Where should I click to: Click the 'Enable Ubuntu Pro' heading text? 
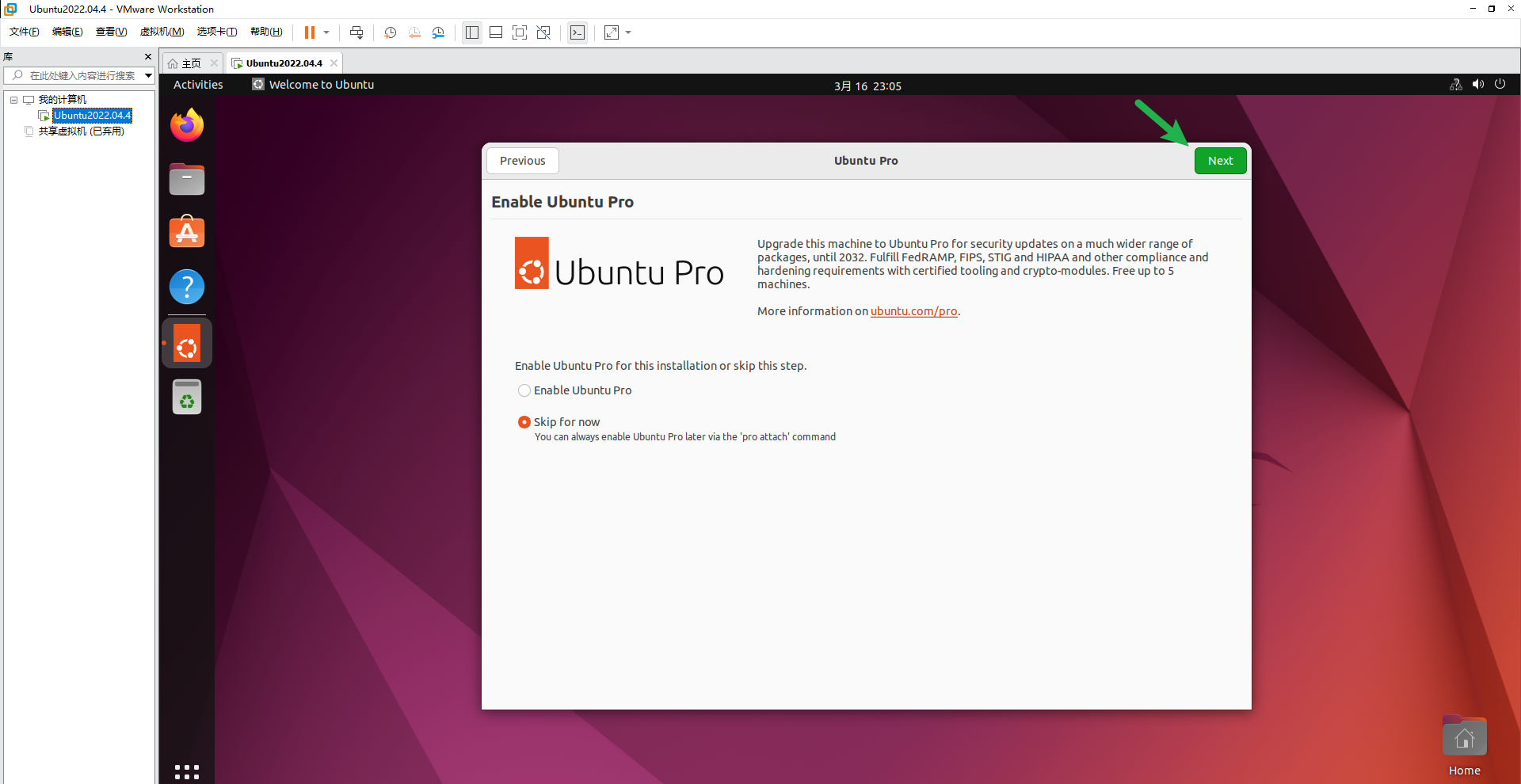point(562,202)
